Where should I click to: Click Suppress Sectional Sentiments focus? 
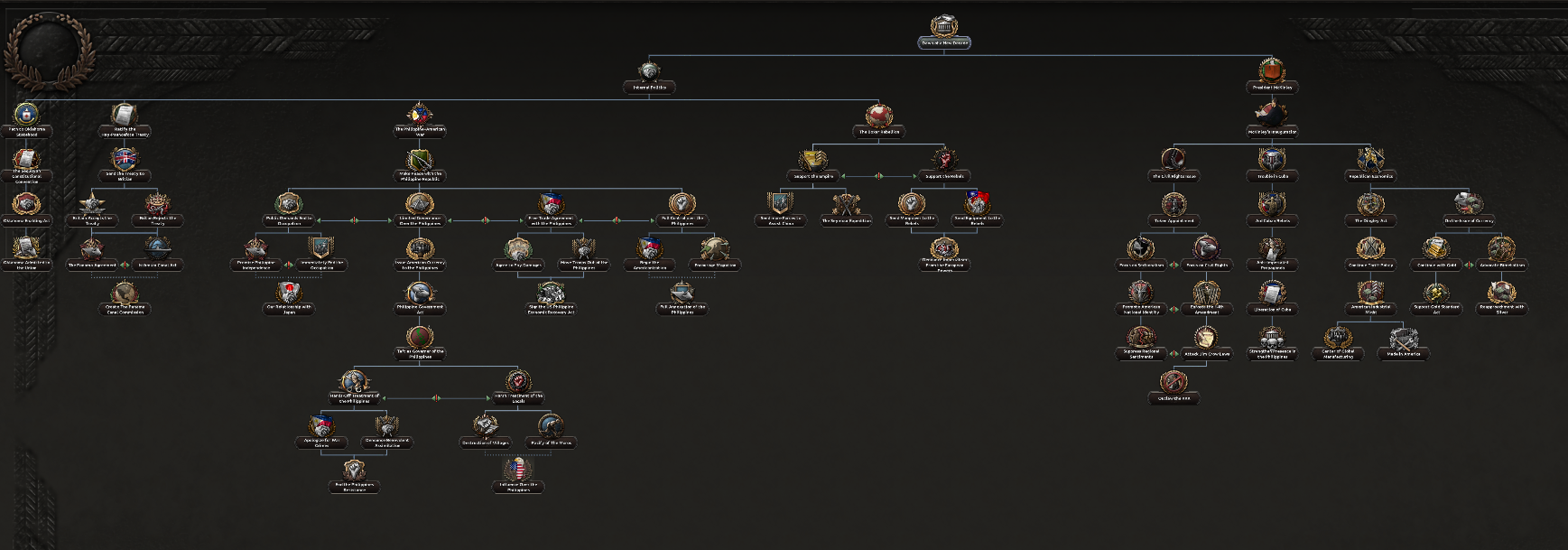(x=1141, y=339)
